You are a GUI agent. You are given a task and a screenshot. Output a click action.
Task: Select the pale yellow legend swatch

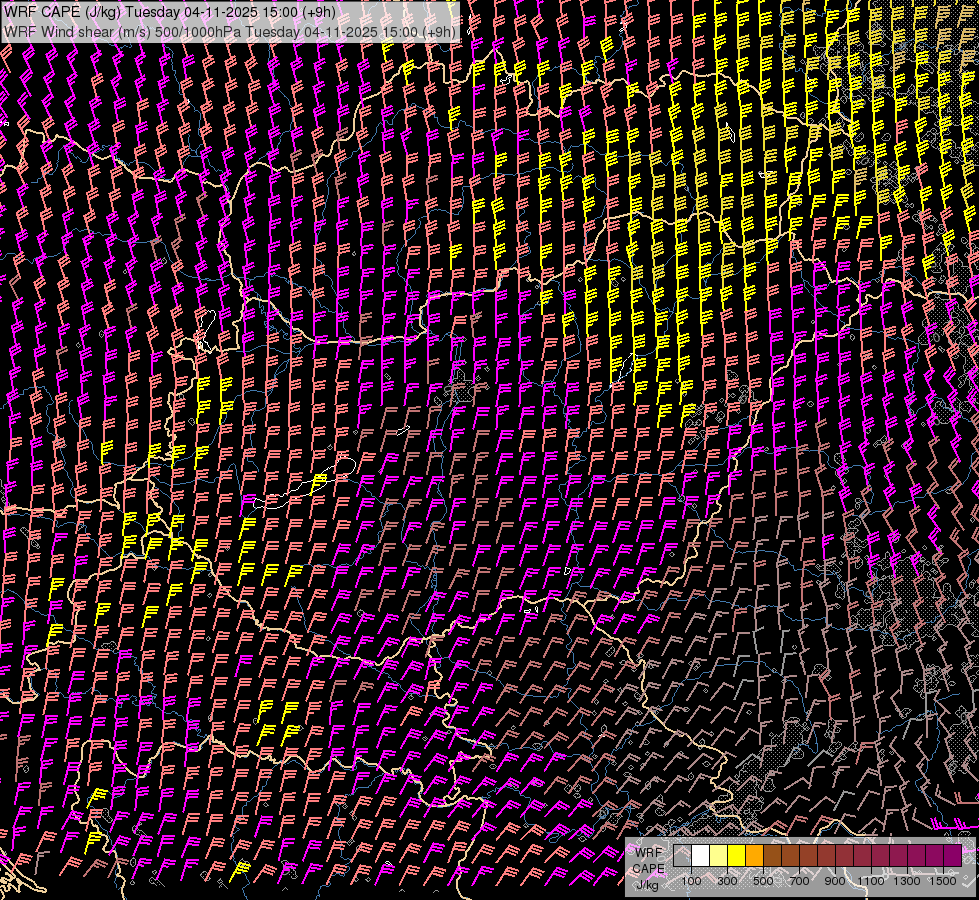coord(718,855)
